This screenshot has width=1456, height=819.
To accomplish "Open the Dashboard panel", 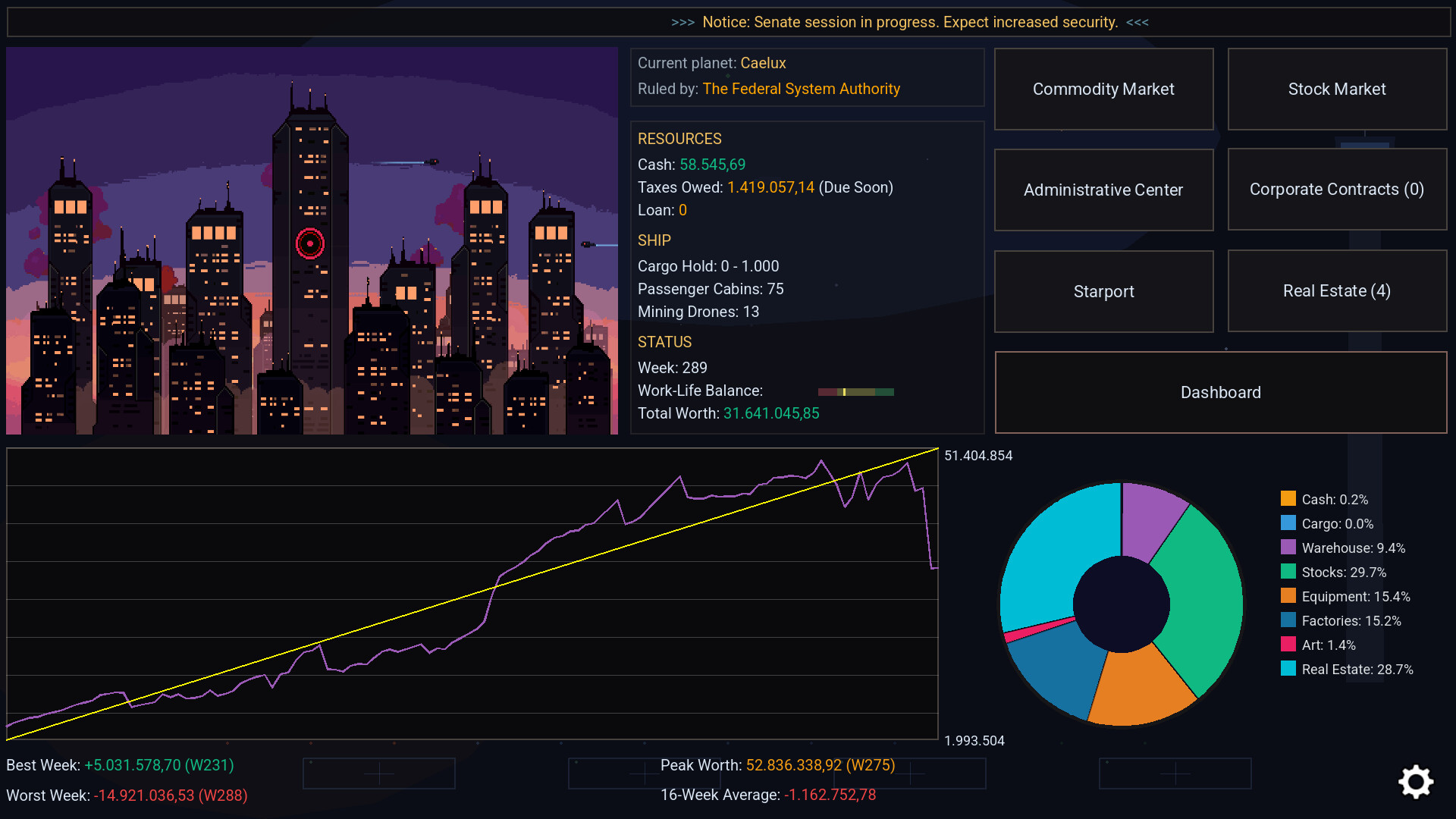I will (x=1220, y=392).
